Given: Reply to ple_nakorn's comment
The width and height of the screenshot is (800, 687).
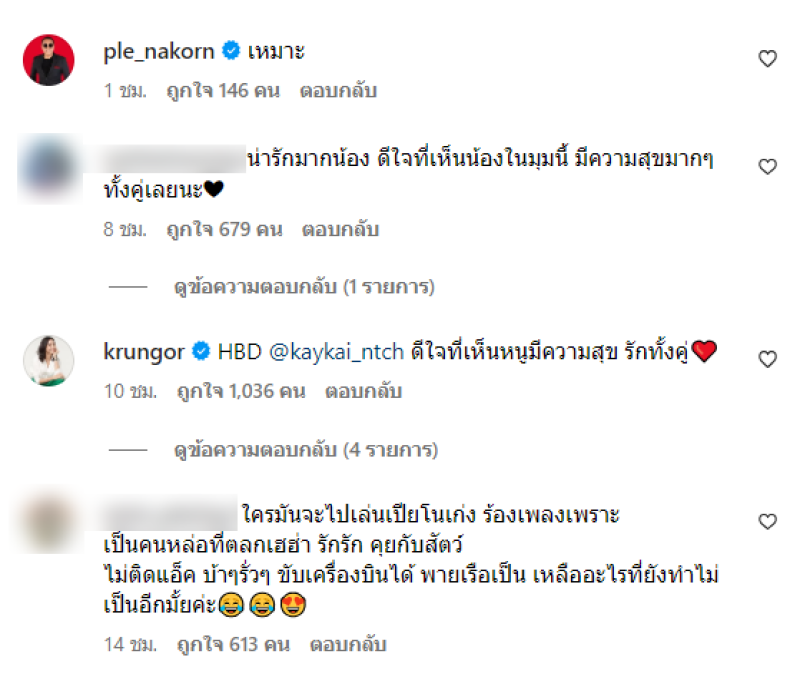Looking at the screenshot, I should (x=338, y=91).
